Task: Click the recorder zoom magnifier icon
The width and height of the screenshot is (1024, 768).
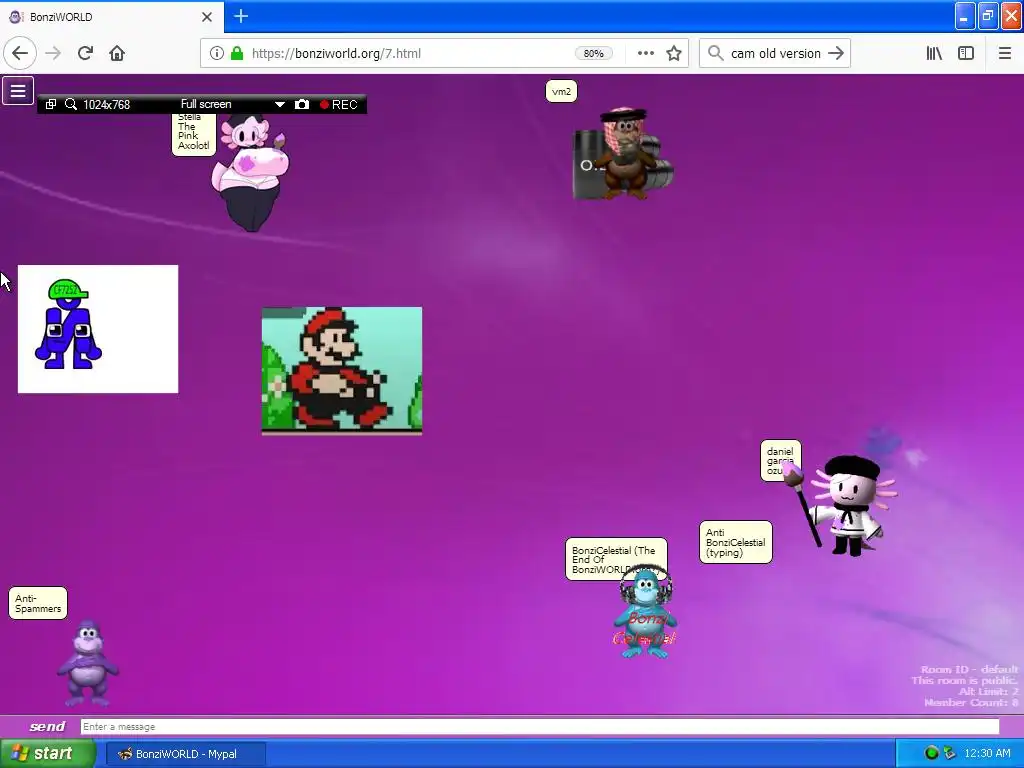Action: coord(71,104)
